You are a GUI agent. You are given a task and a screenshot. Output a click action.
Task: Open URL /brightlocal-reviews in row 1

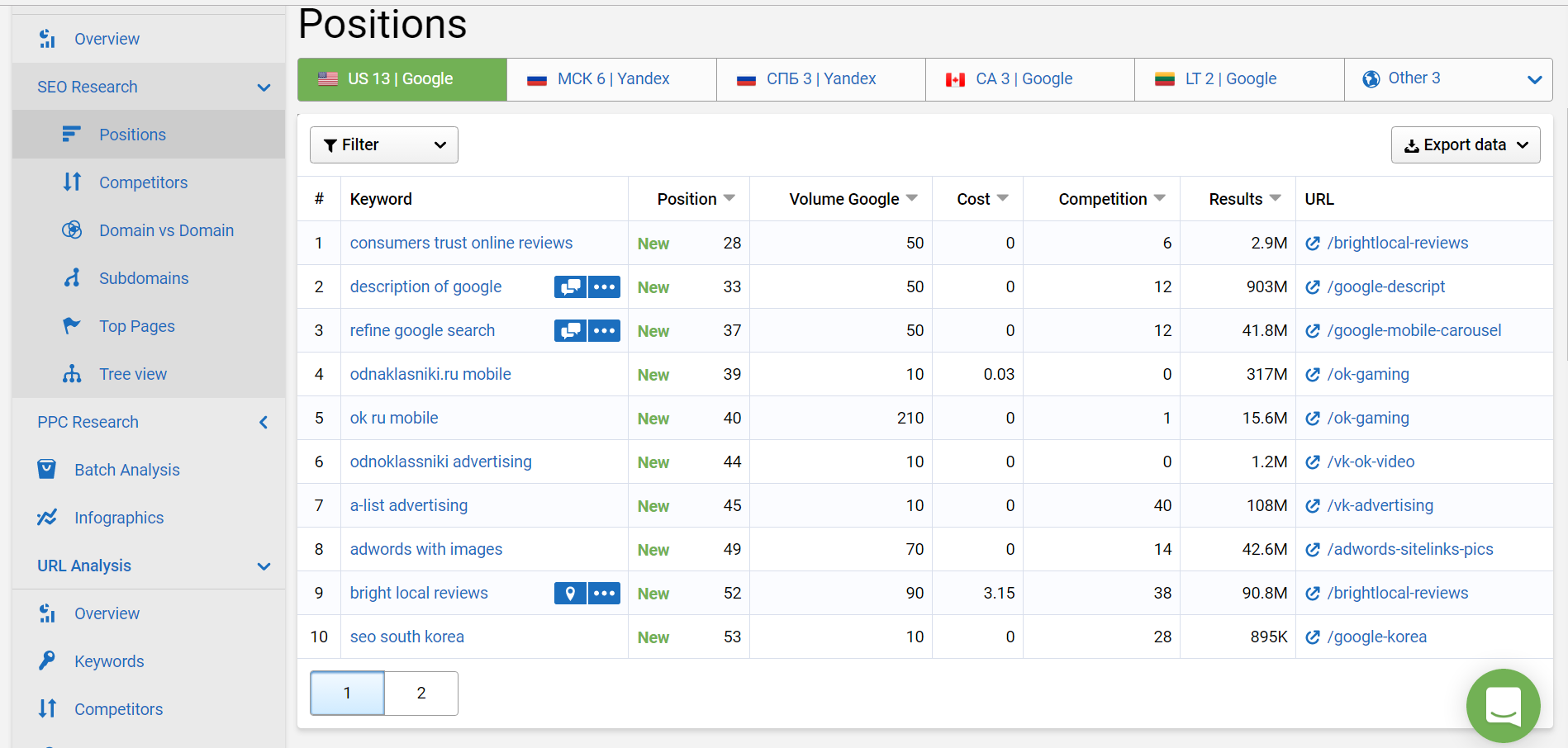(1398, 243)
